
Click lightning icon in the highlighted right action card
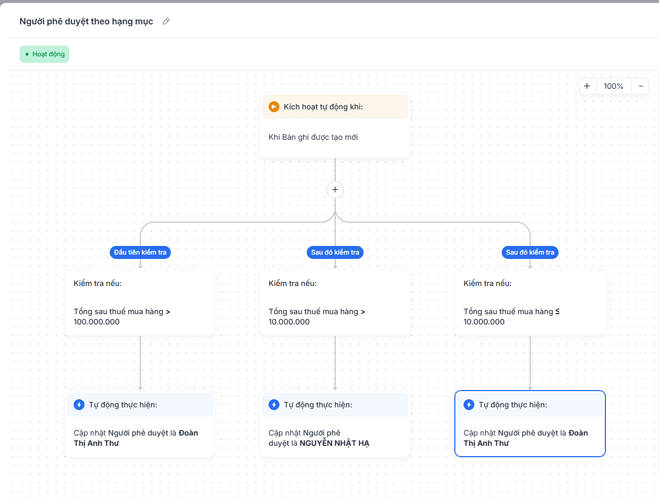pyautogui.click(x=469, y=405)
